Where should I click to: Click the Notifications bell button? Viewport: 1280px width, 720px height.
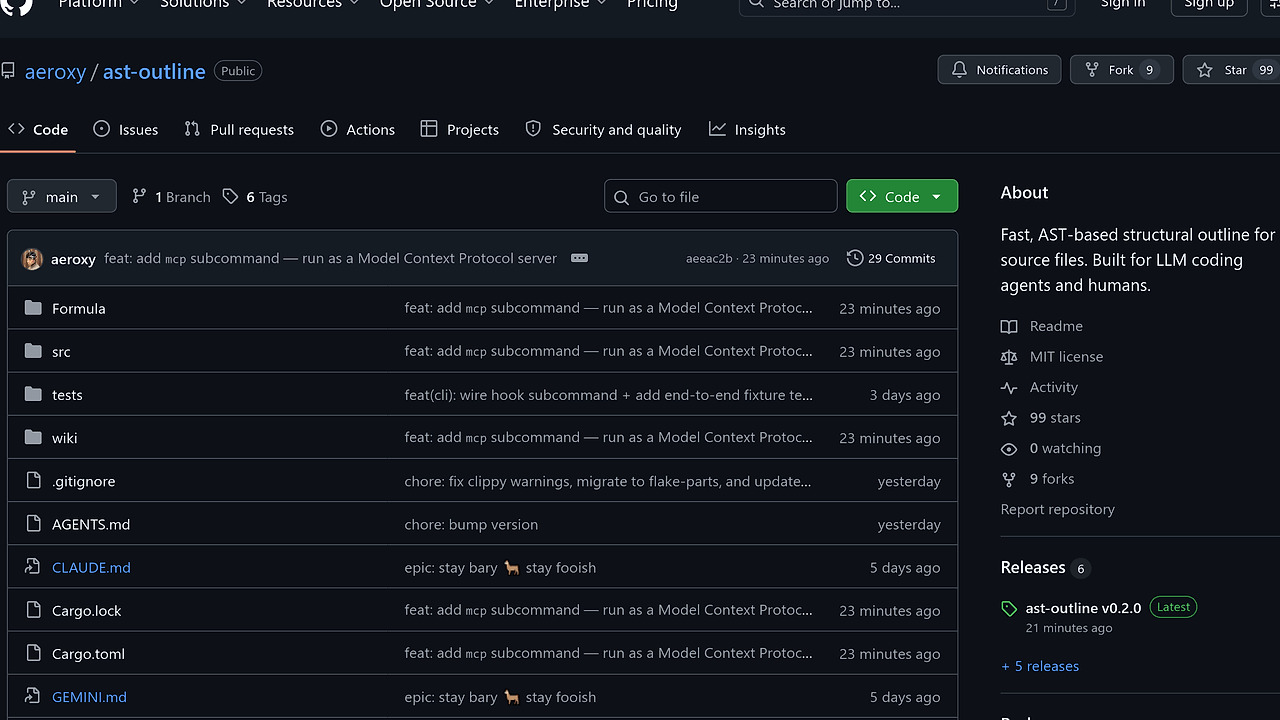pos(999,70)
